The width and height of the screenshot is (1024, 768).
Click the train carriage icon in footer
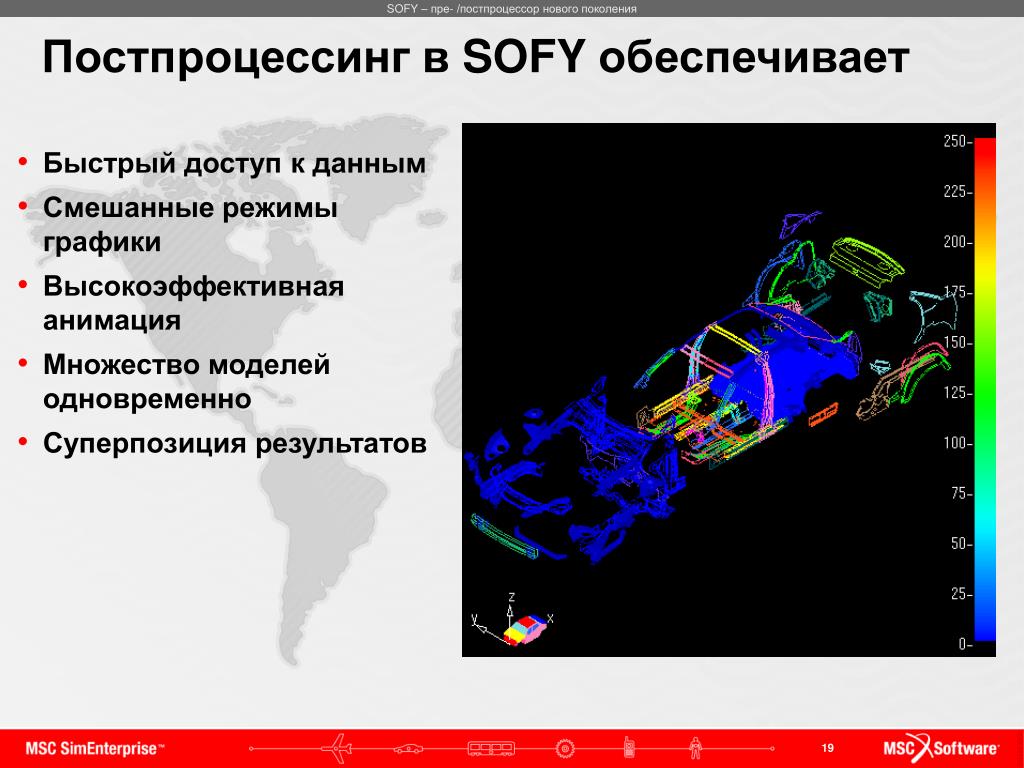click(x=491, y=748)
